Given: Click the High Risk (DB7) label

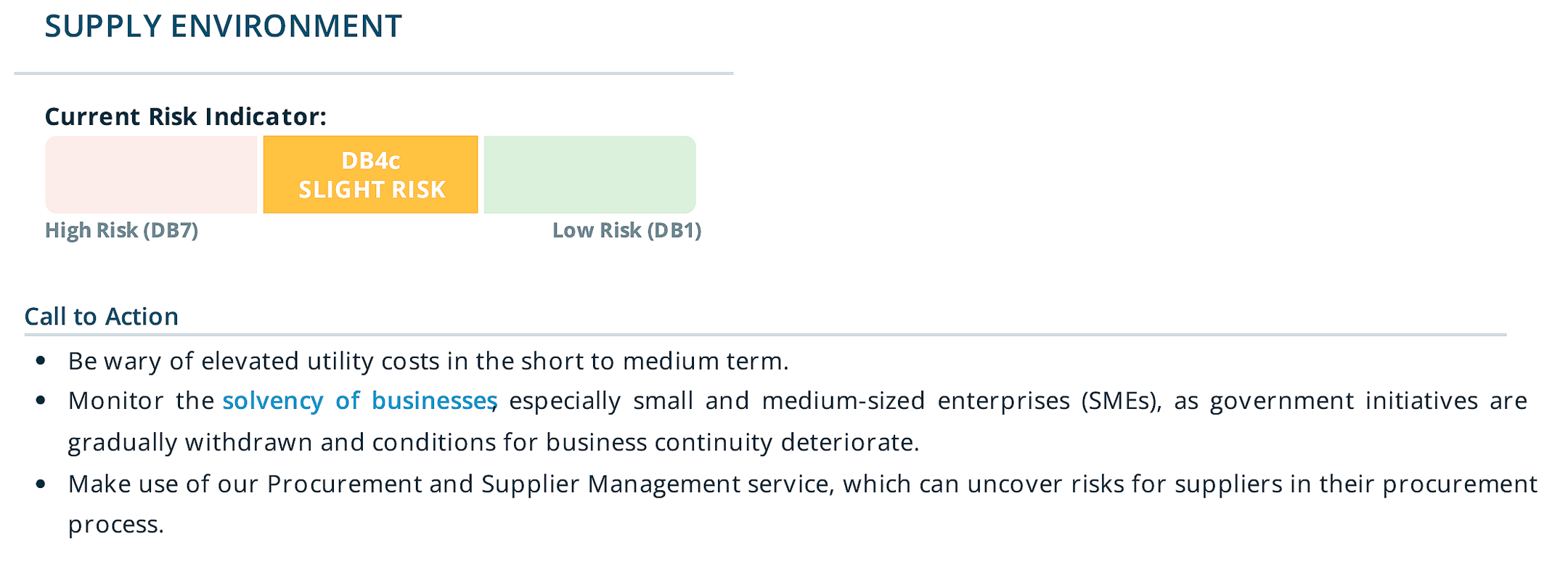Looking at the screenshot, I should pos(121,230).
